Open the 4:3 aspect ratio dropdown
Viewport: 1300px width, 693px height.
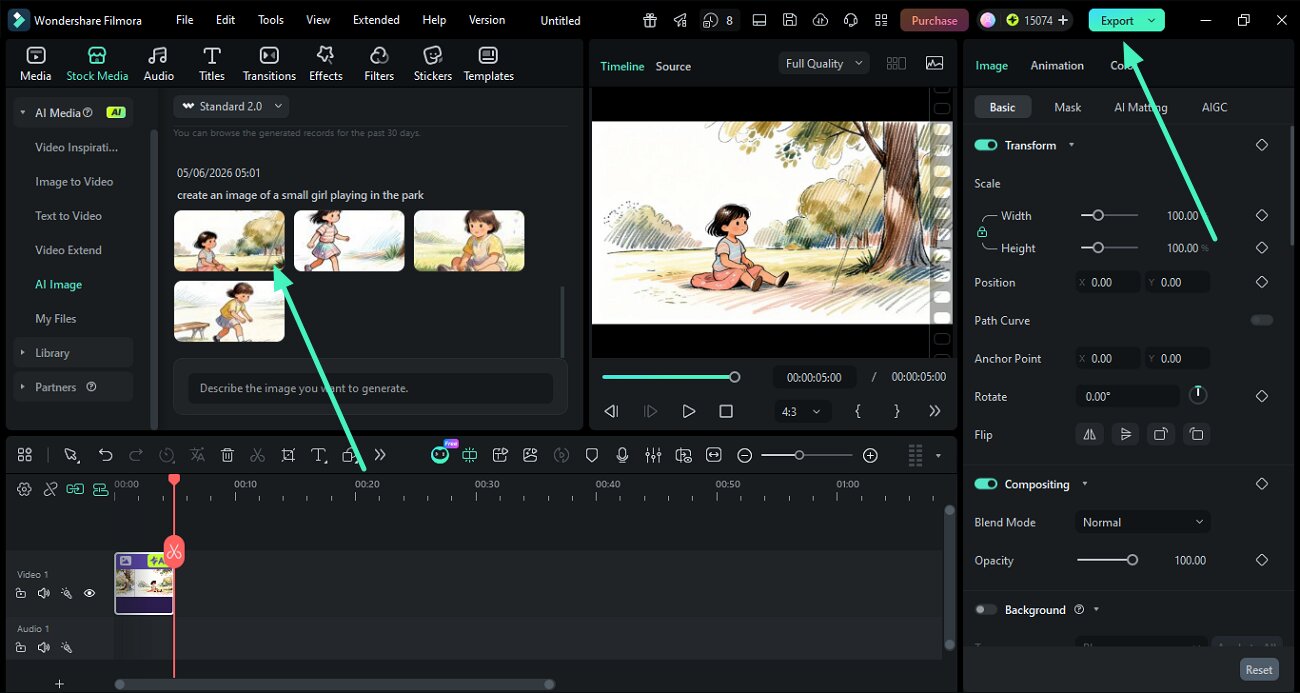tap(803, 411)
